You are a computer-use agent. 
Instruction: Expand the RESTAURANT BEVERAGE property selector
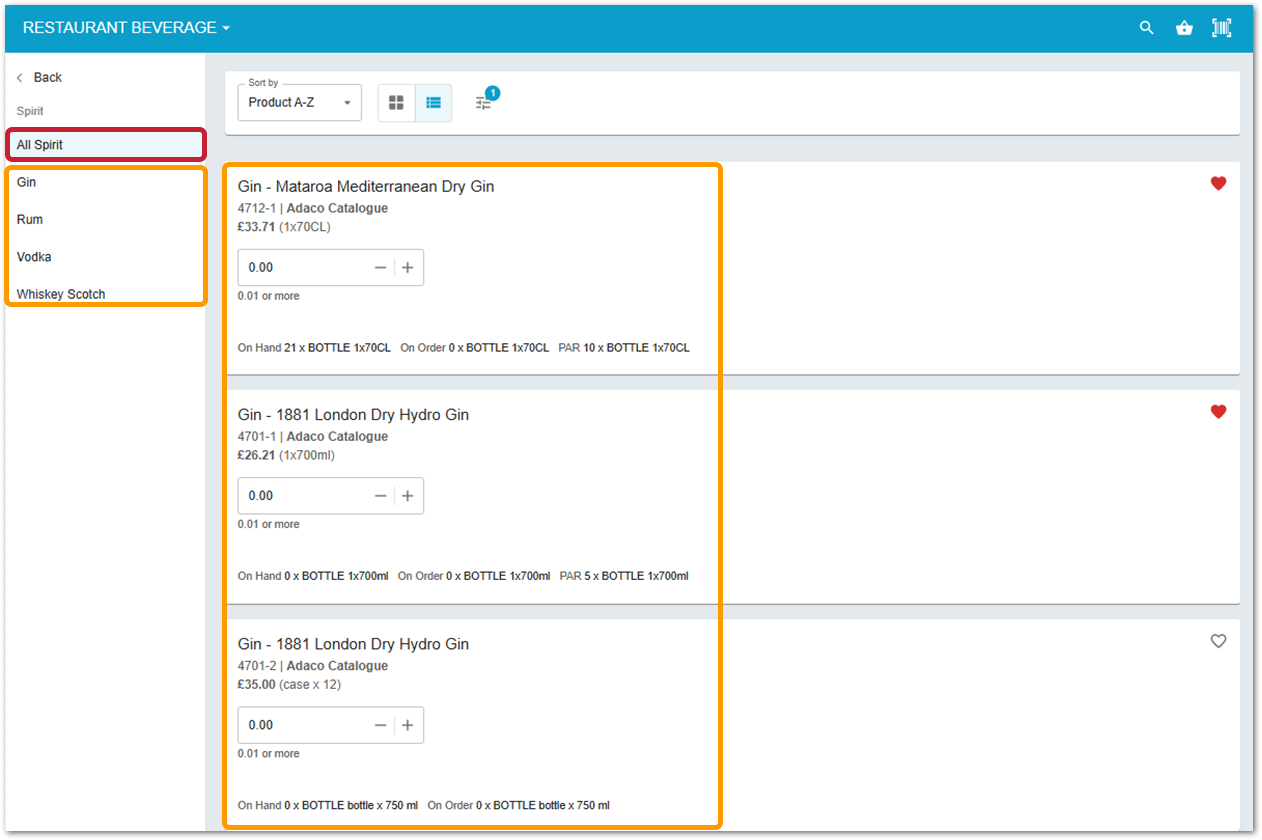coord(225,27)
